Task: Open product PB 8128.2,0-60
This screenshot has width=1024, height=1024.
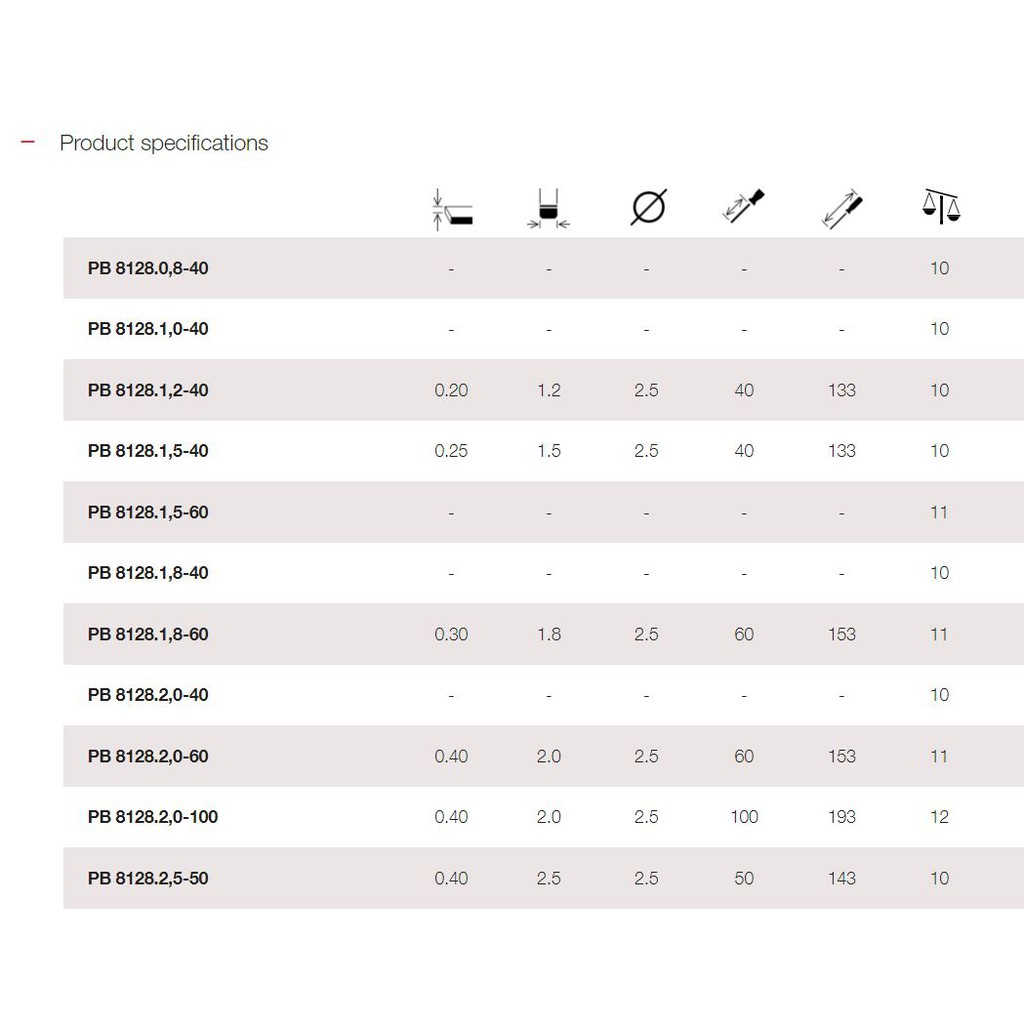Action: click(148, 756)
